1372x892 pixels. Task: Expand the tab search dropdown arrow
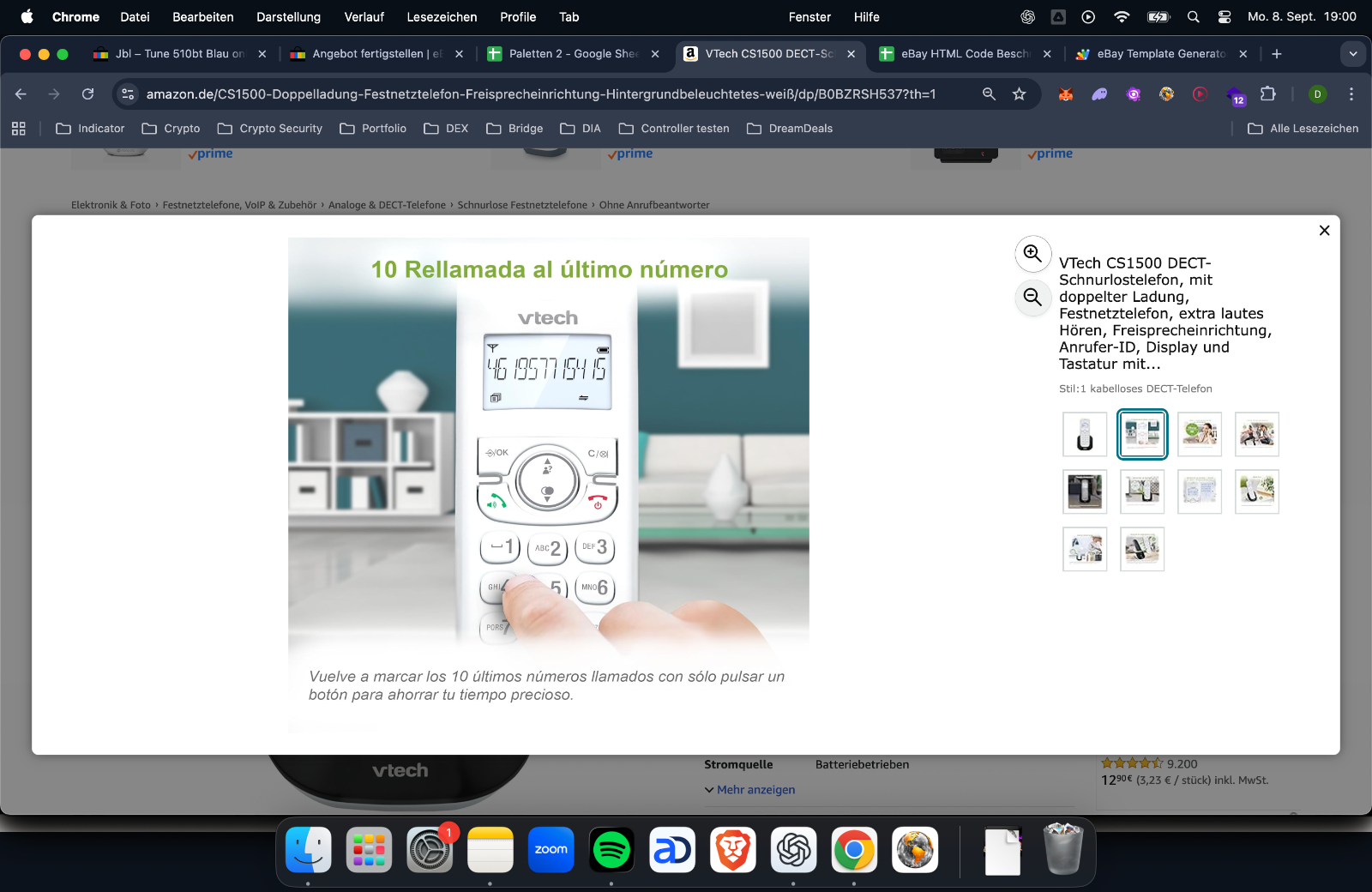[x=1352, y=54]
